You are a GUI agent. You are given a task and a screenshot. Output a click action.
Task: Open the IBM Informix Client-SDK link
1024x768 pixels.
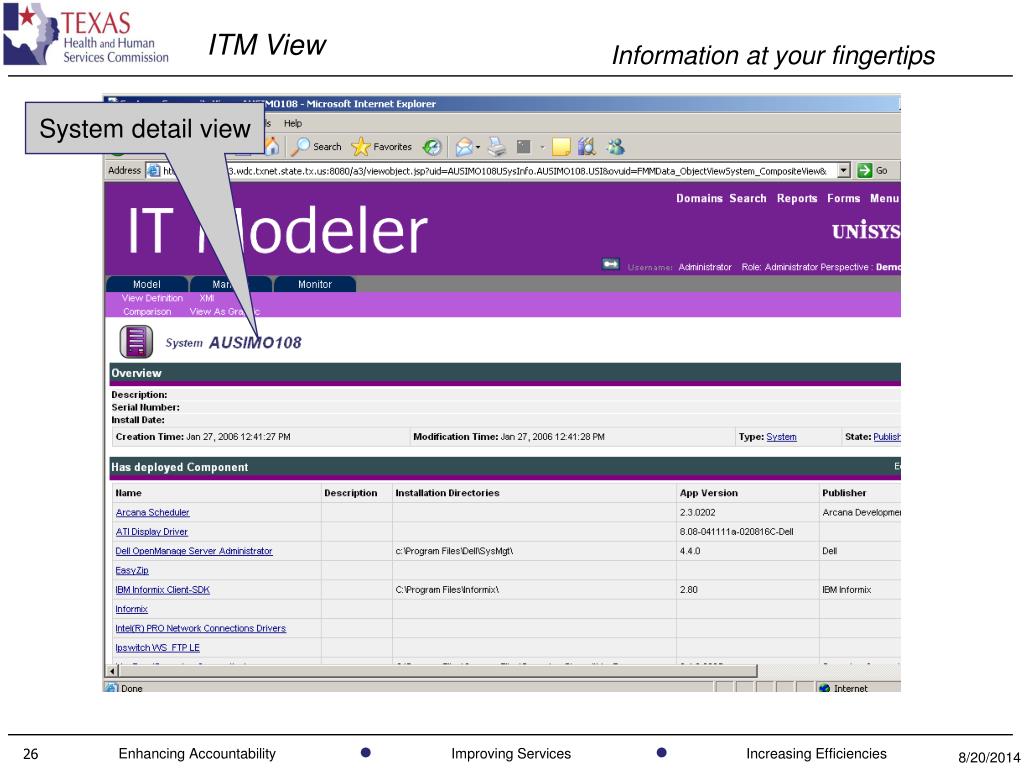(x=163, y=590)
